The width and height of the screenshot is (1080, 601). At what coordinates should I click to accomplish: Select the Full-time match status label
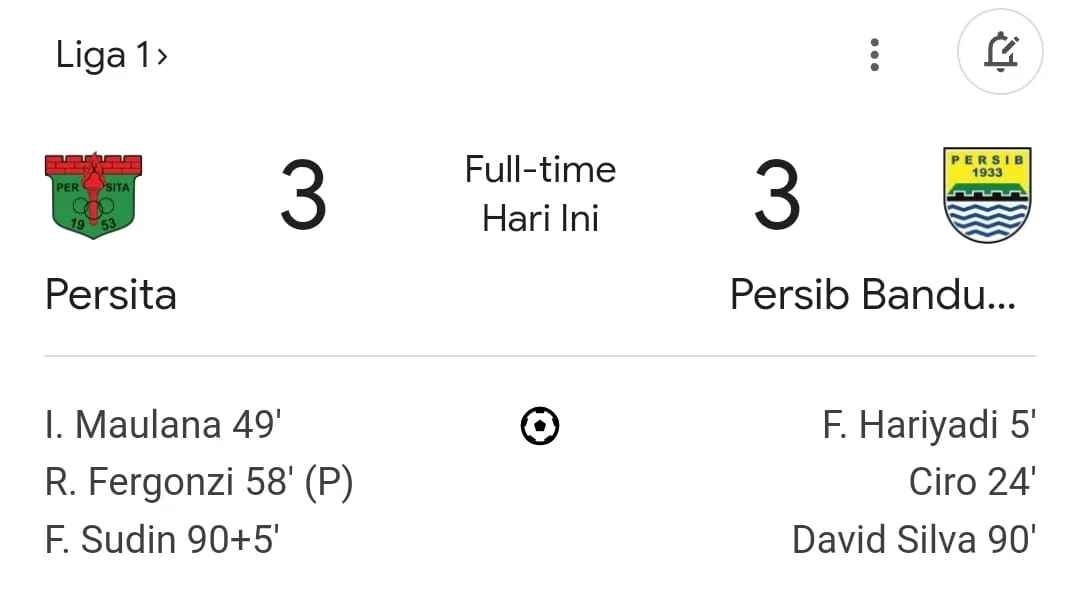540,170
